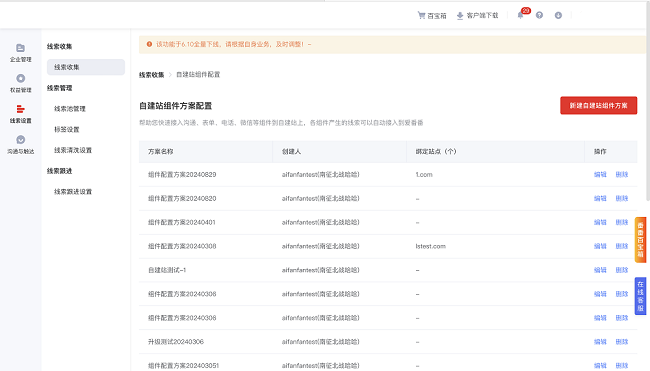Click the orange warning icon in the banner
This screenshot has width=650, height=371.
[x=149, y=44]
